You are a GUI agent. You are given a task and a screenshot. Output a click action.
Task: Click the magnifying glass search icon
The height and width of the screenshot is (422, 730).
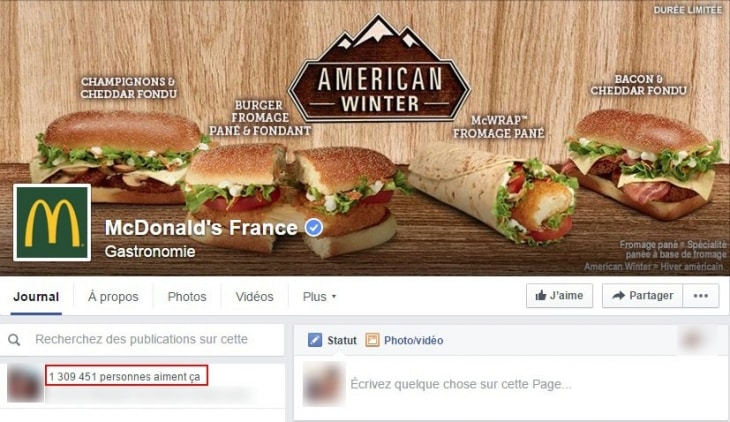click(x=14, y=340)
